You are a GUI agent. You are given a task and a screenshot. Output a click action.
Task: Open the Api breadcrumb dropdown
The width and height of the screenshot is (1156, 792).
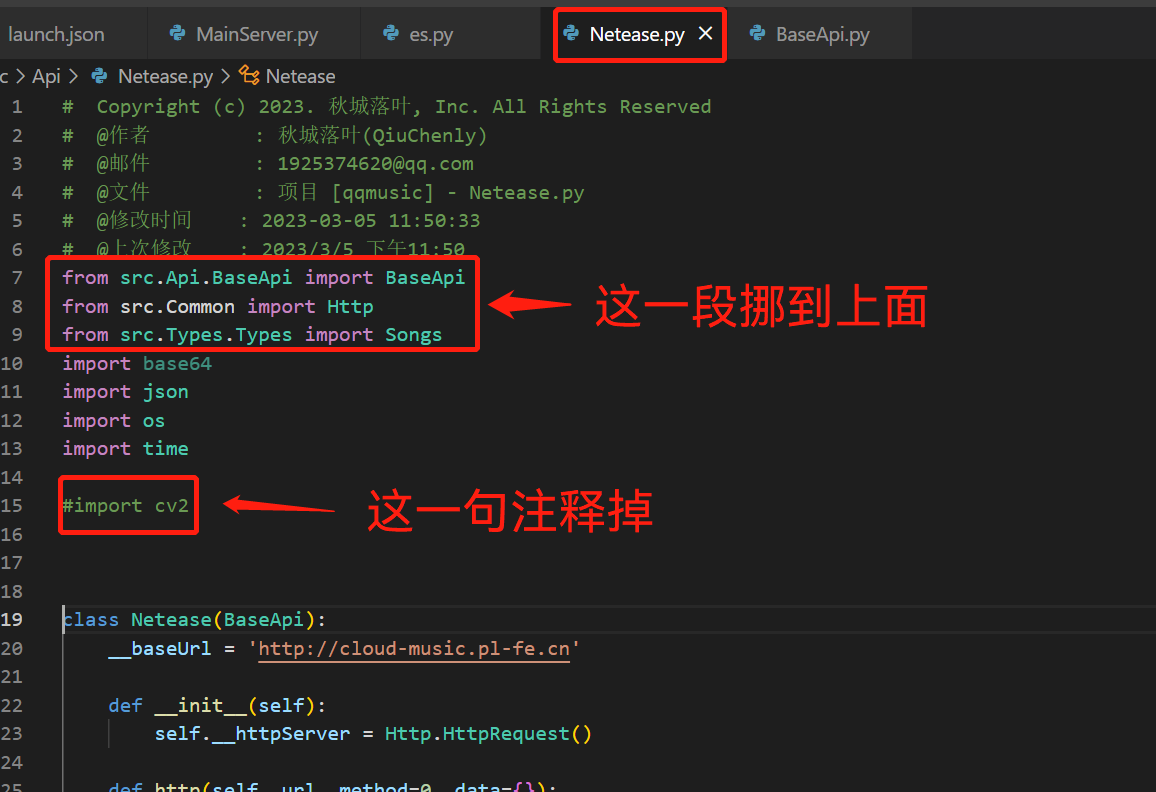(x=46, y=76)
